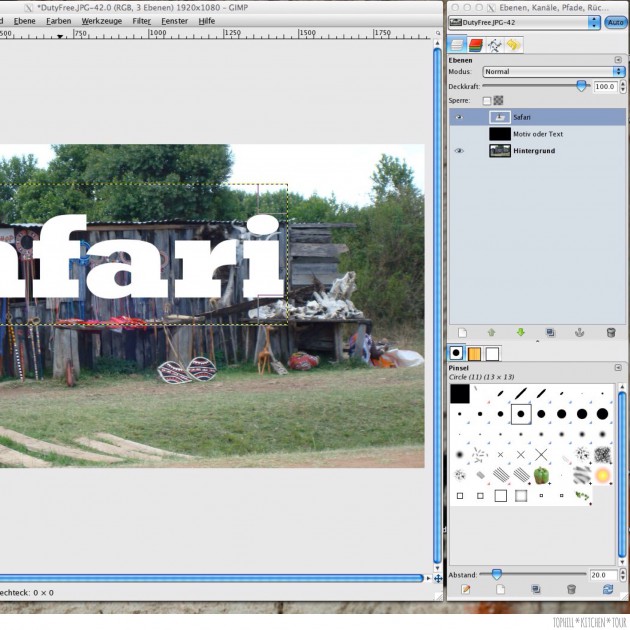Click the navigation cross icon at canvas corner

(x=438, y=579)
